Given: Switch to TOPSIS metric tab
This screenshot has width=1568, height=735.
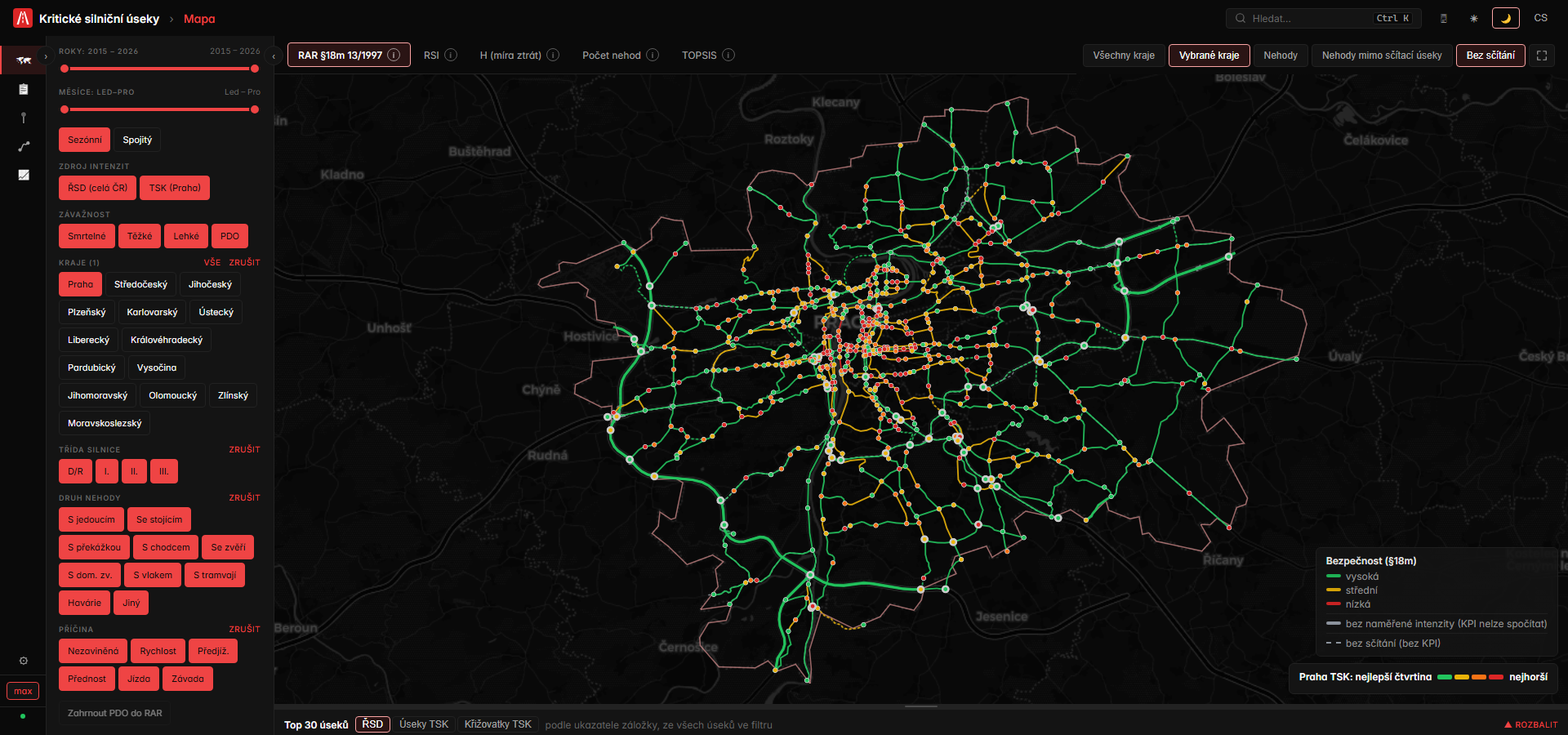Looking at the screenshot, I should coord(699,55).
